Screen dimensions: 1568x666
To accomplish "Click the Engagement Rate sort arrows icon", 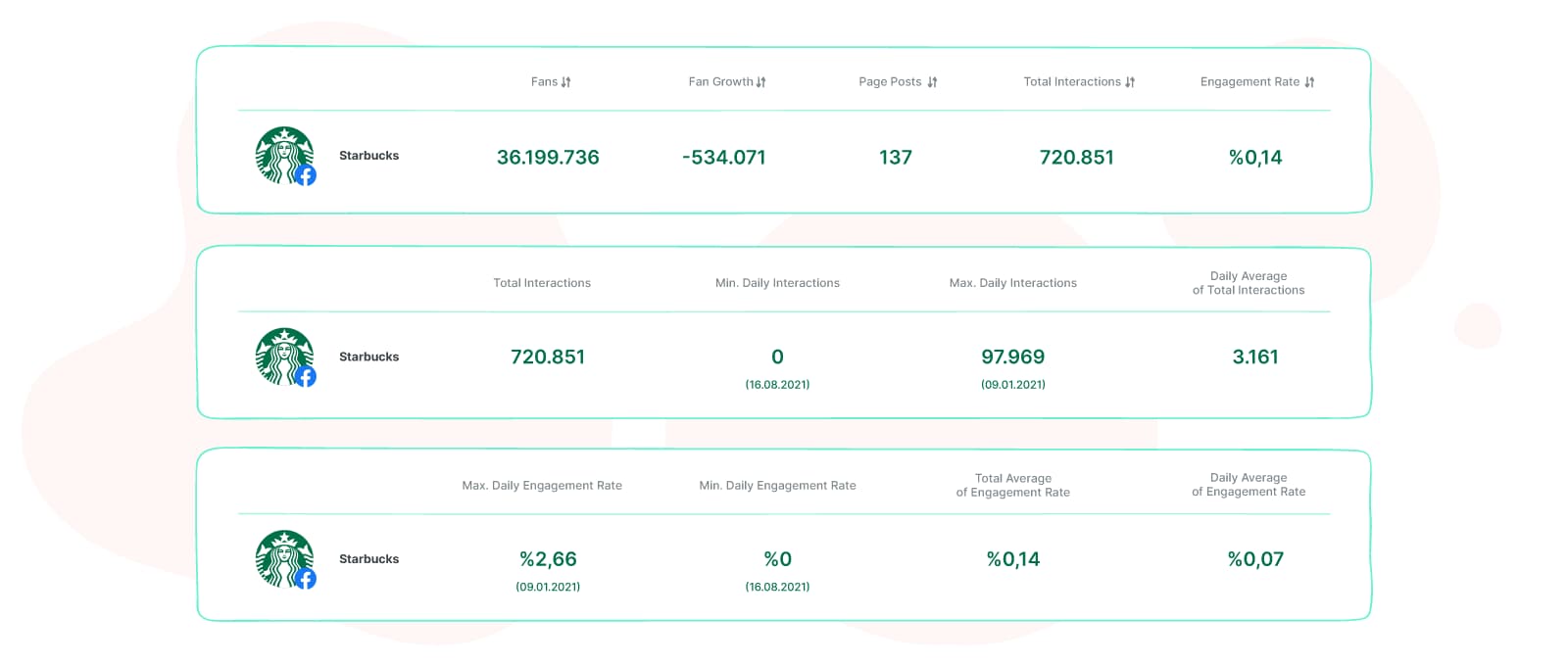I will point(1309,82).
